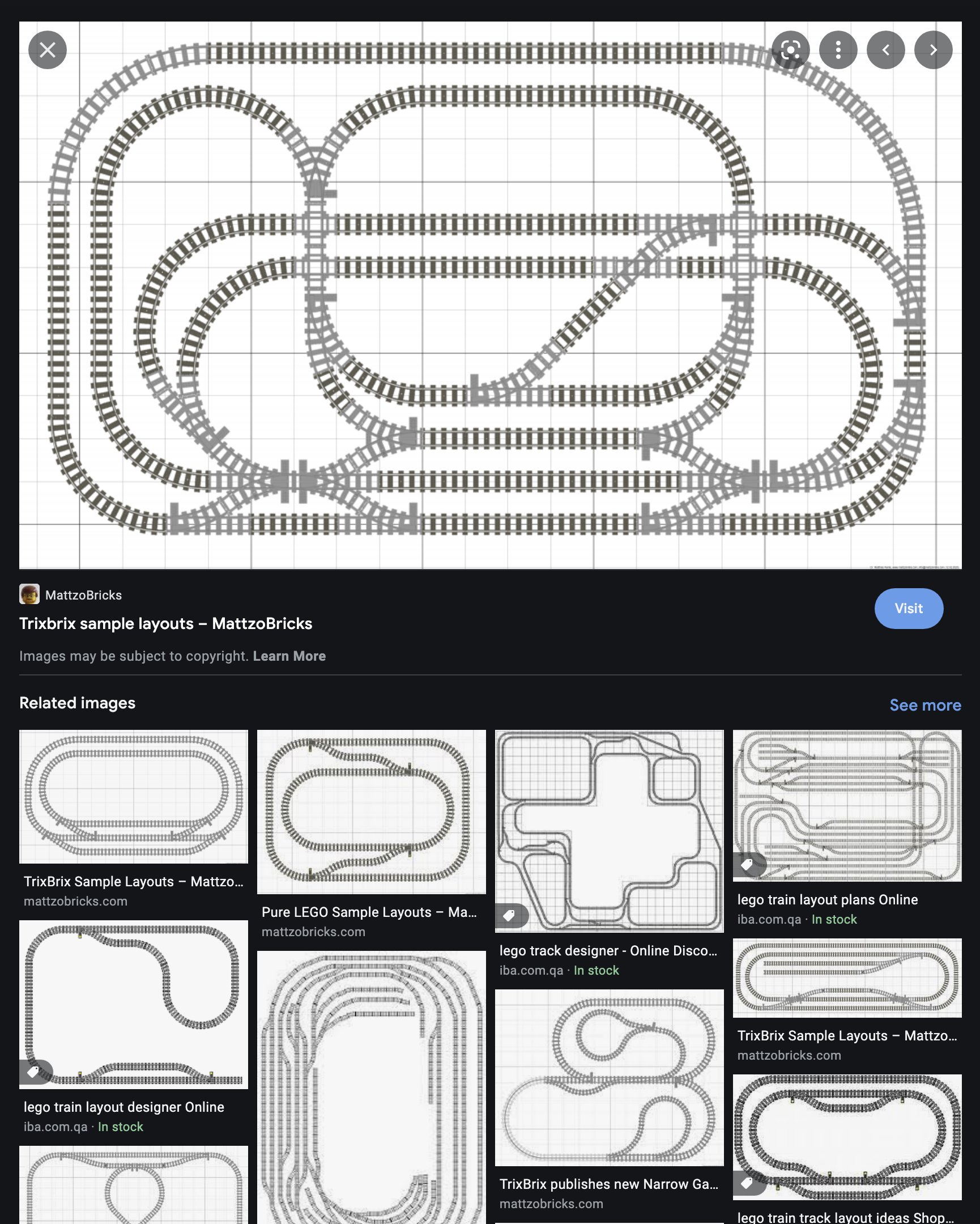Click tag icon on lego train layout designer image

(x=33, y=1072)
